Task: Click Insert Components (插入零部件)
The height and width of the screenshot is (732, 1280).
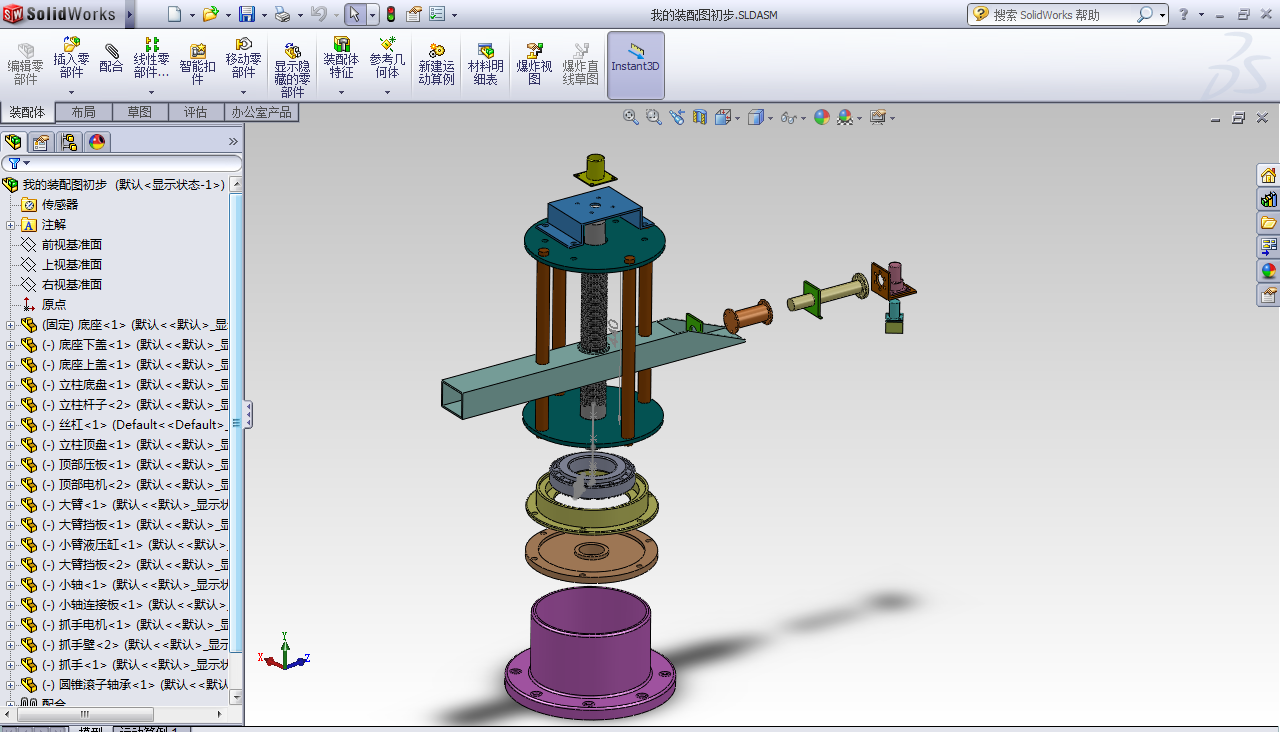Action: click(71, 59)
